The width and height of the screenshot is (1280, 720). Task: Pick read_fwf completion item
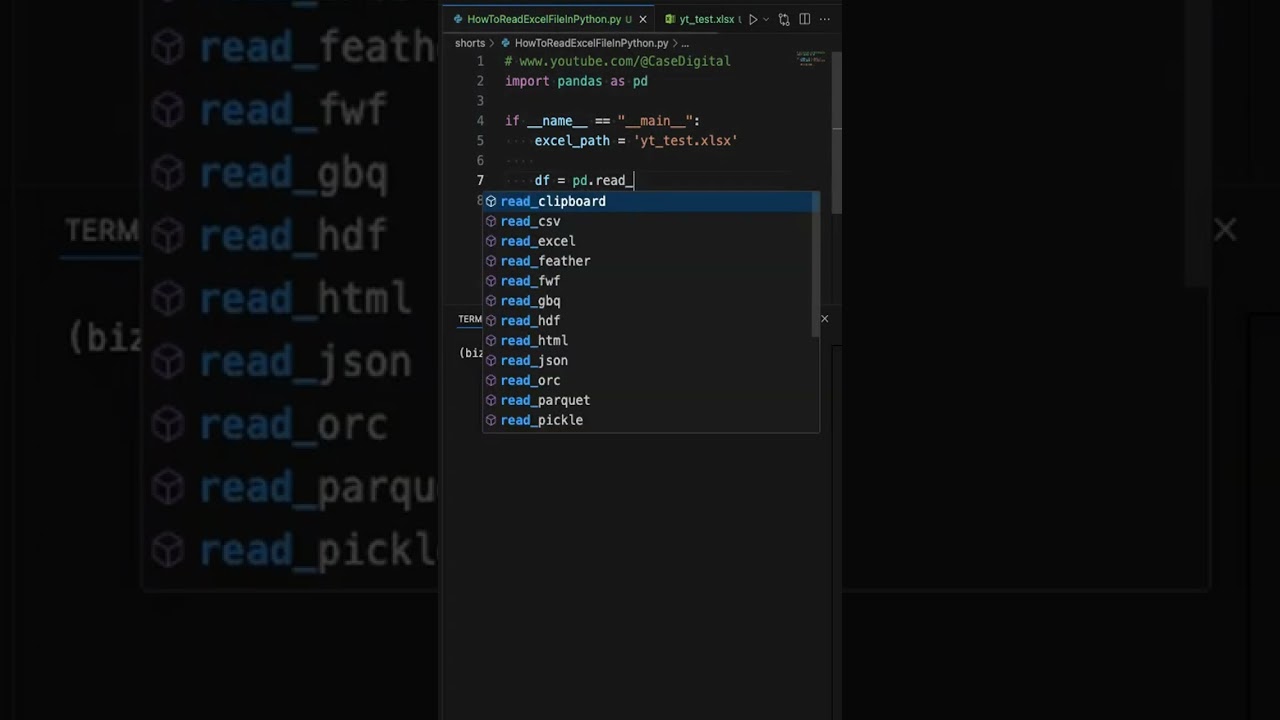pos(651,281)
